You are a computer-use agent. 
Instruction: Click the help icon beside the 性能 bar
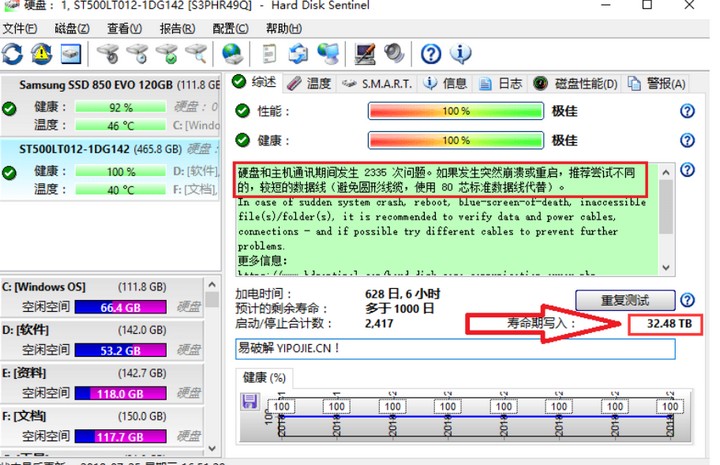(x=687, y=112)
